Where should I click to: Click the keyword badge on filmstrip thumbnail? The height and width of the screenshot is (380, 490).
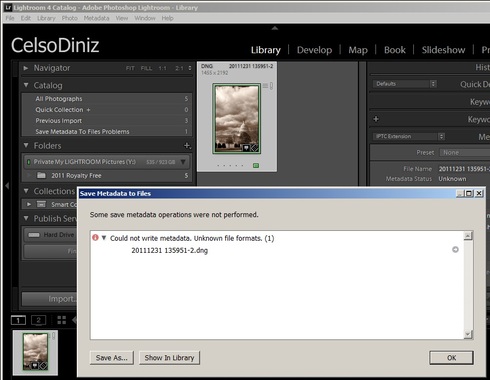click(x=35, y=366)
